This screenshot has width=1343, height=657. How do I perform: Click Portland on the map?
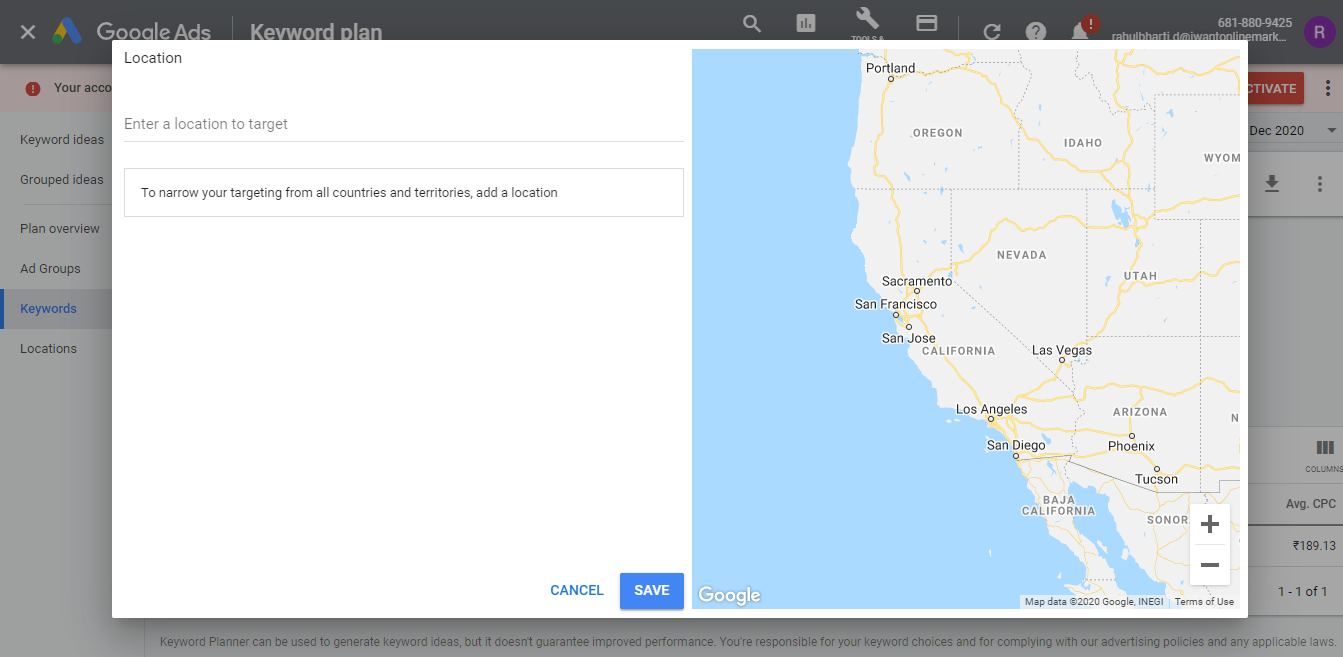coord(890,68)
